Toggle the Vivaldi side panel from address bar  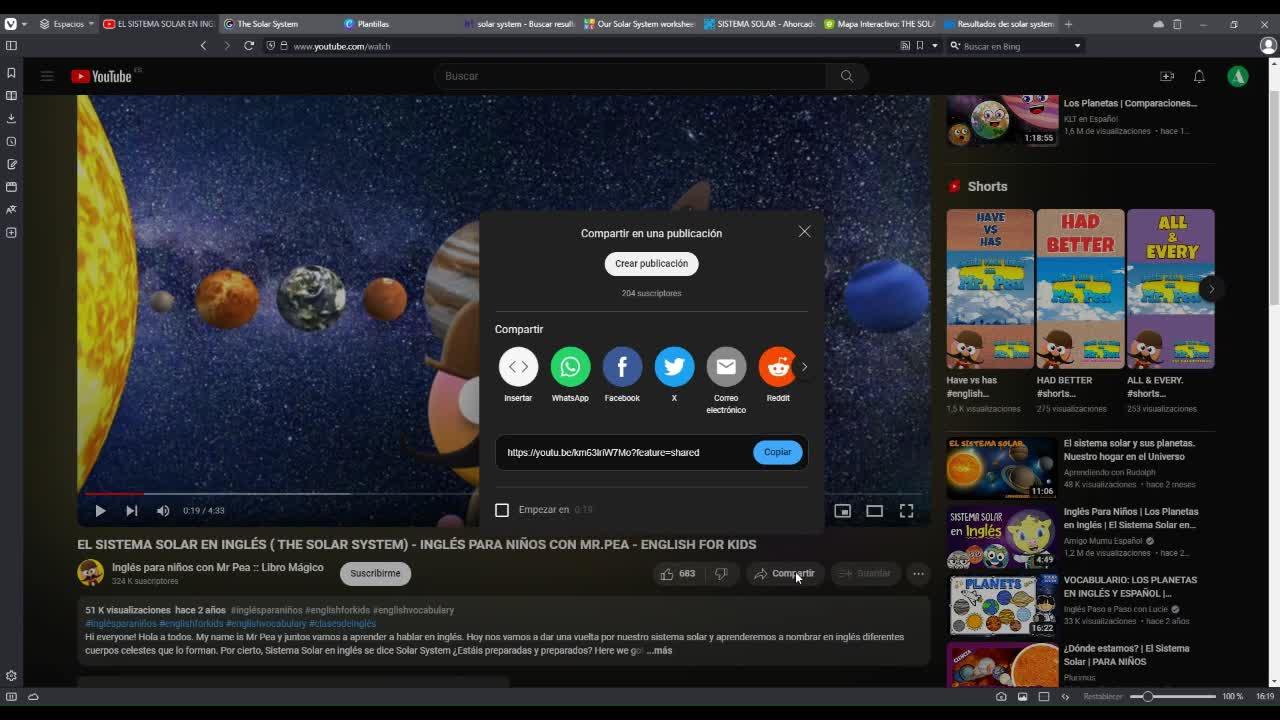11,46
